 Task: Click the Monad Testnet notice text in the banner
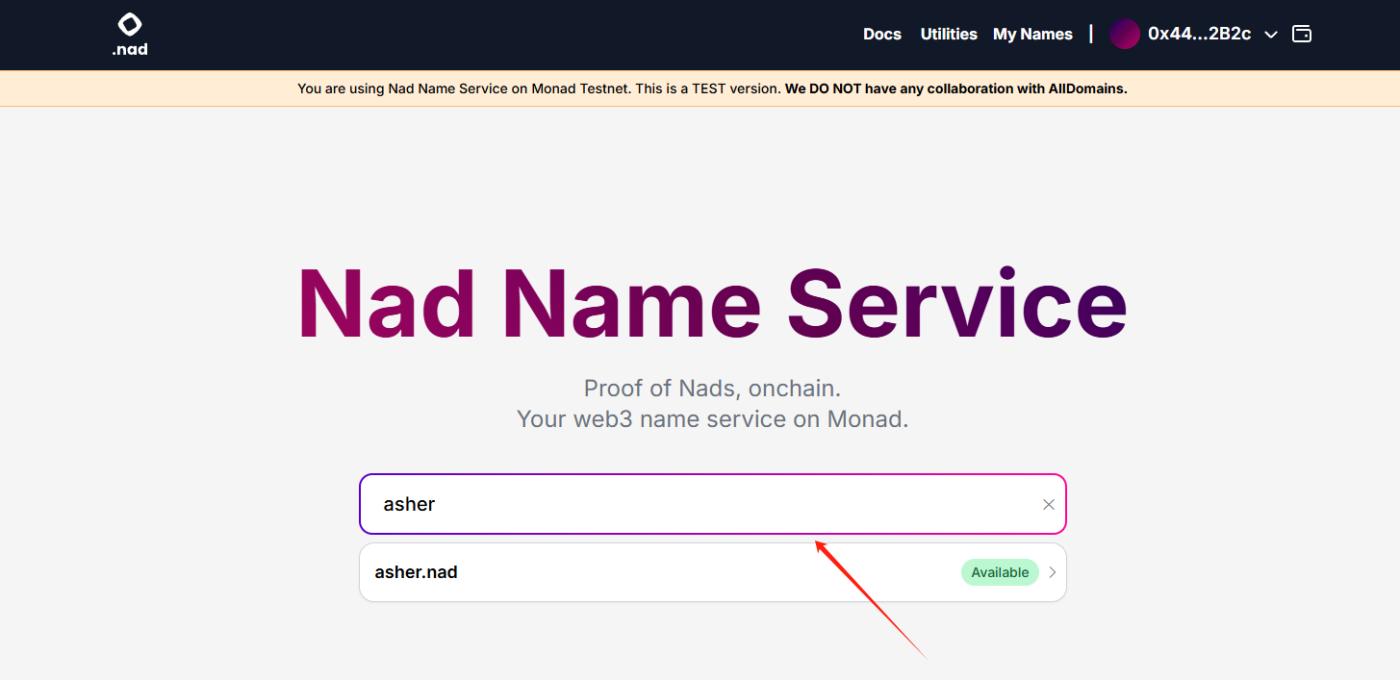(538, 89)
